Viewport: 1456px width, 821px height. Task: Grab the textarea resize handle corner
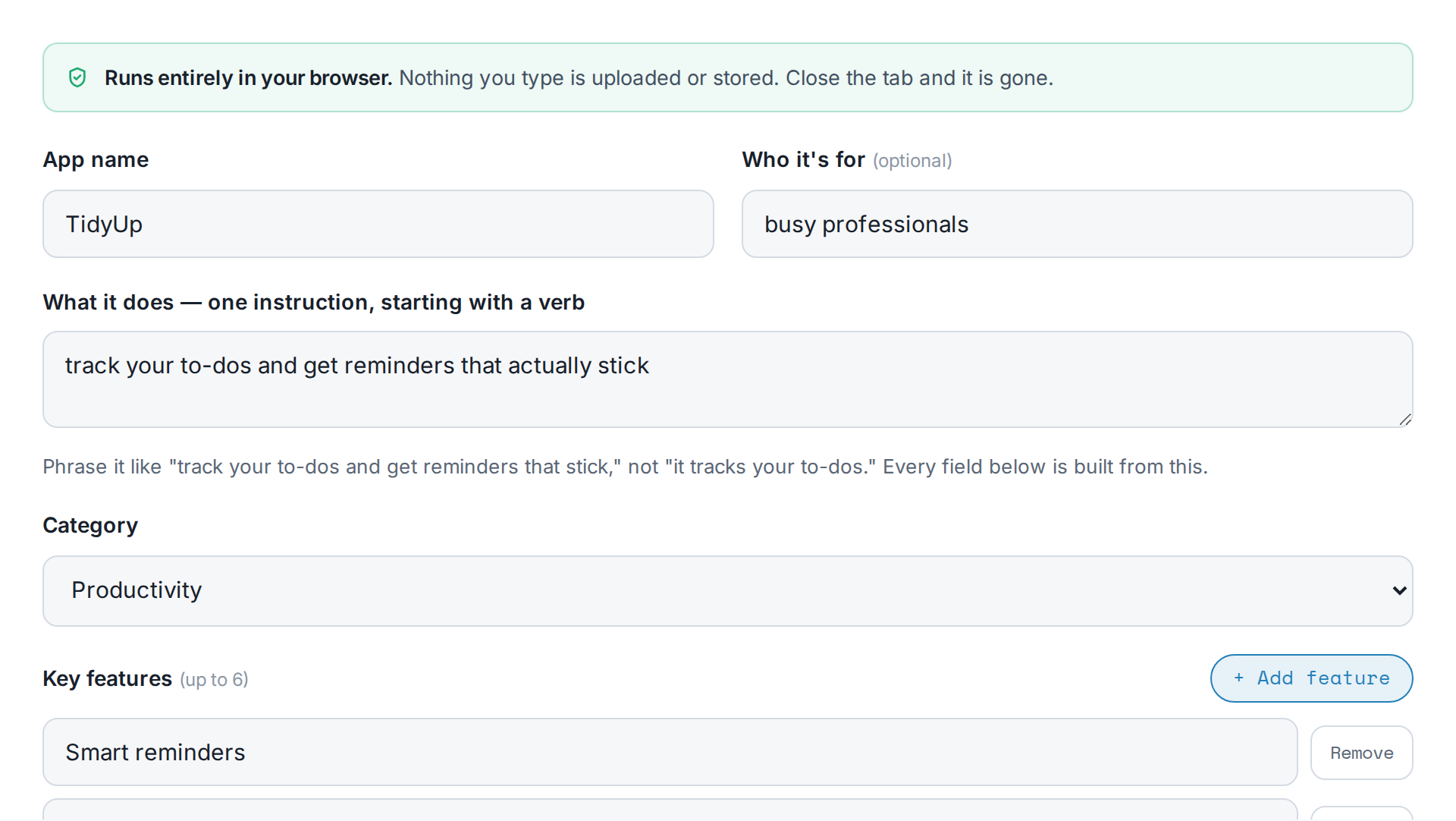click(1404, 420)
